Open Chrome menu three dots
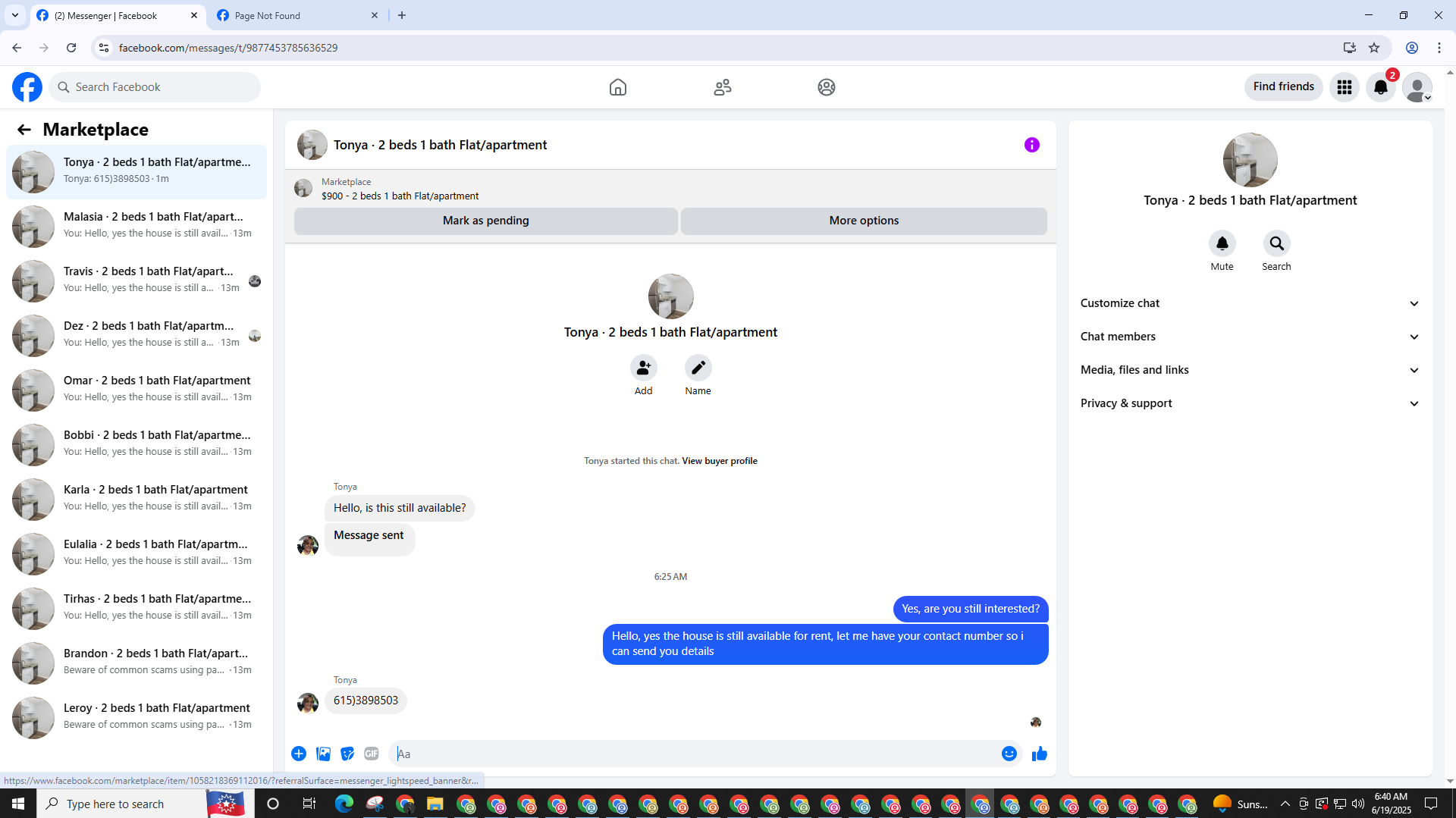 pyautogui.click(x=1439, y=48)
